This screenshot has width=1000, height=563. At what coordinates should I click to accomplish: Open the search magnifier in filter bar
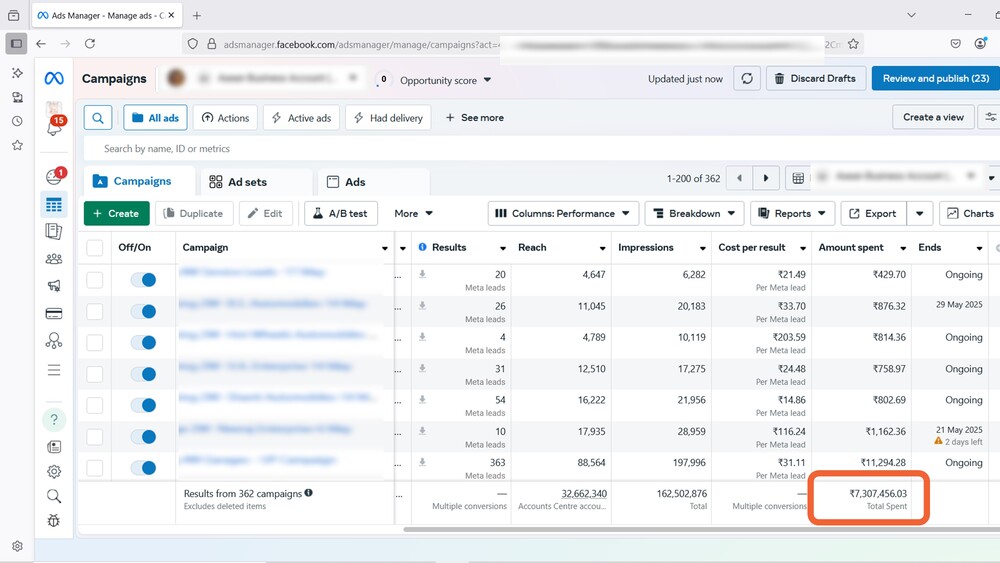[98, 118]
